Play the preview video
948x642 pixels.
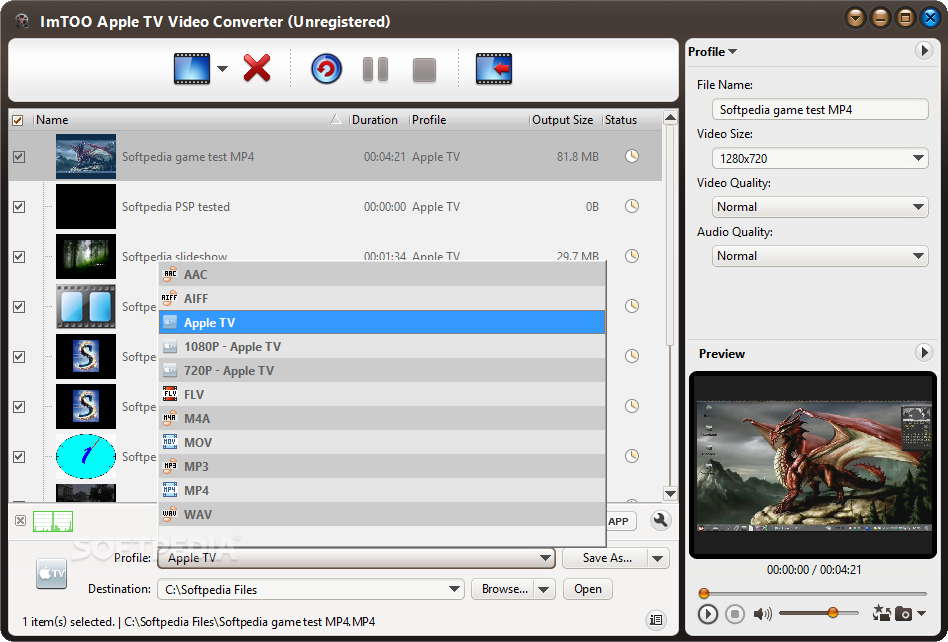[707, 614]
